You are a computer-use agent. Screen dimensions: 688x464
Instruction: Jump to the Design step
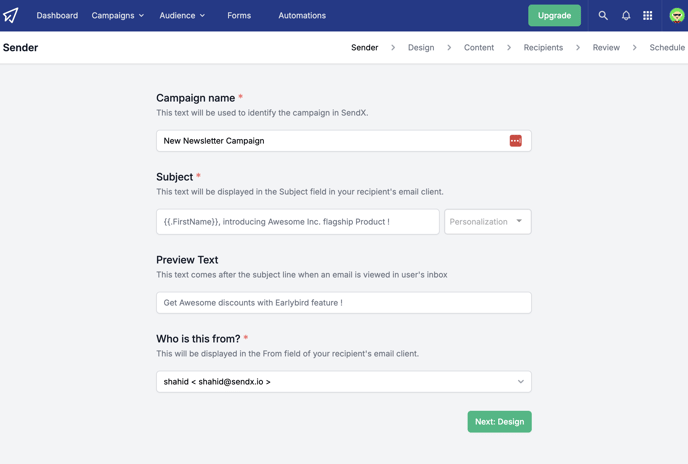point(421,47)
